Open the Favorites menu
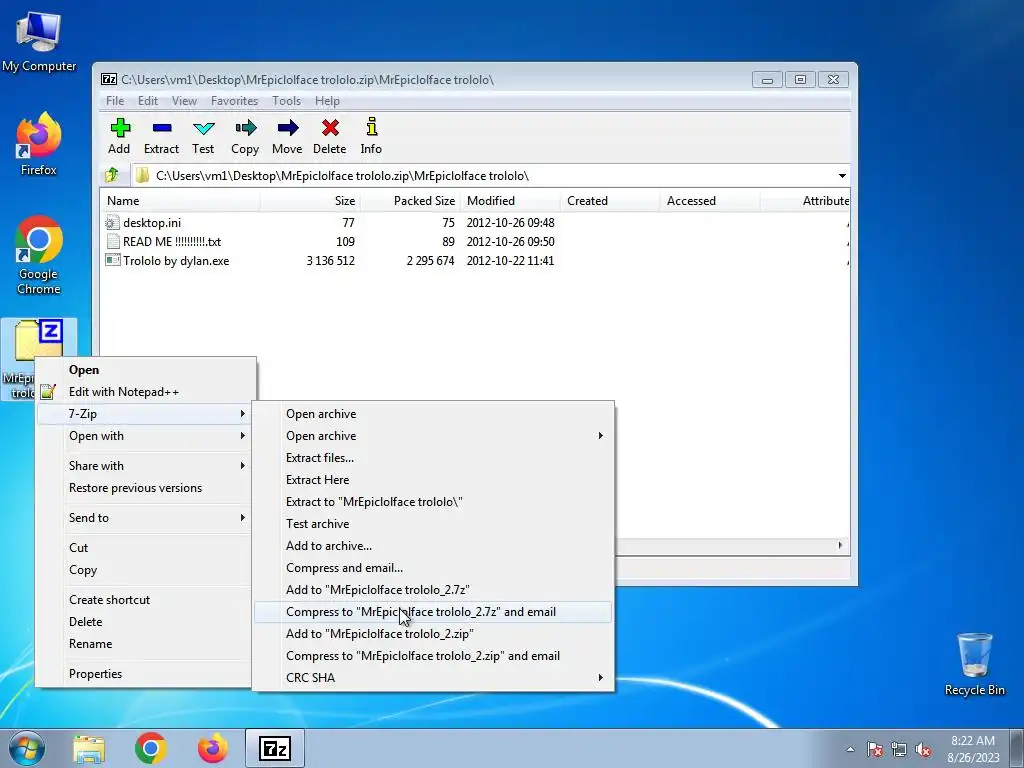 pos(234,101)
